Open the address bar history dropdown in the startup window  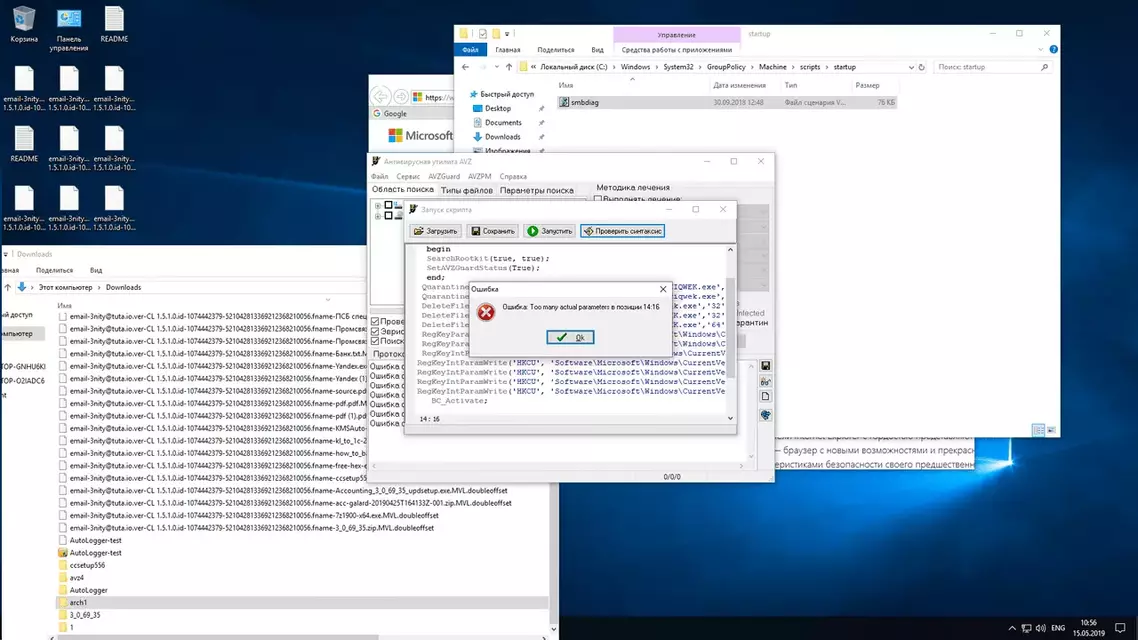tap(911, 67)
